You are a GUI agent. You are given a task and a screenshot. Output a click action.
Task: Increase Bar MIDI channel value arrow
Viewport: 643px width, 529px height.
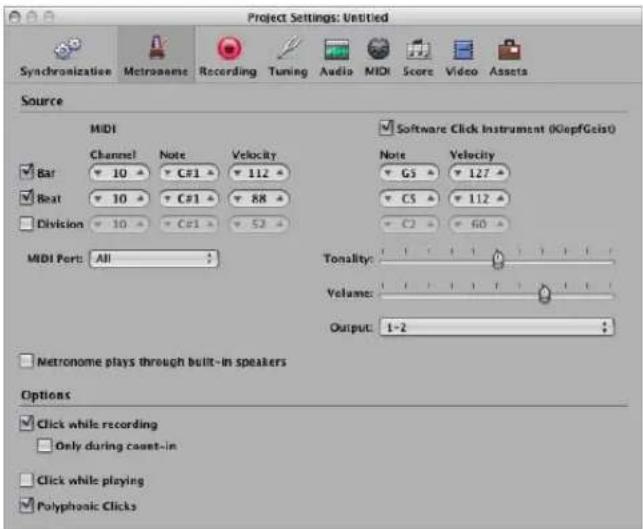pos(141,173)
